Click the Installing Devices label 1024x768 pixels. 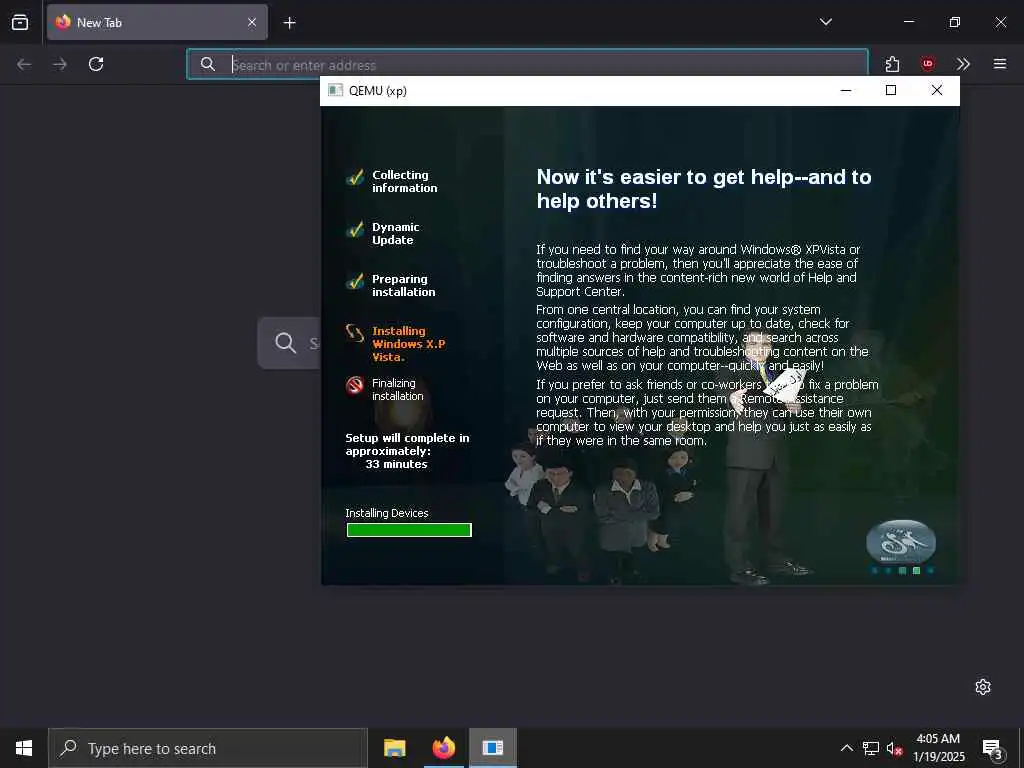pos(387,513)
